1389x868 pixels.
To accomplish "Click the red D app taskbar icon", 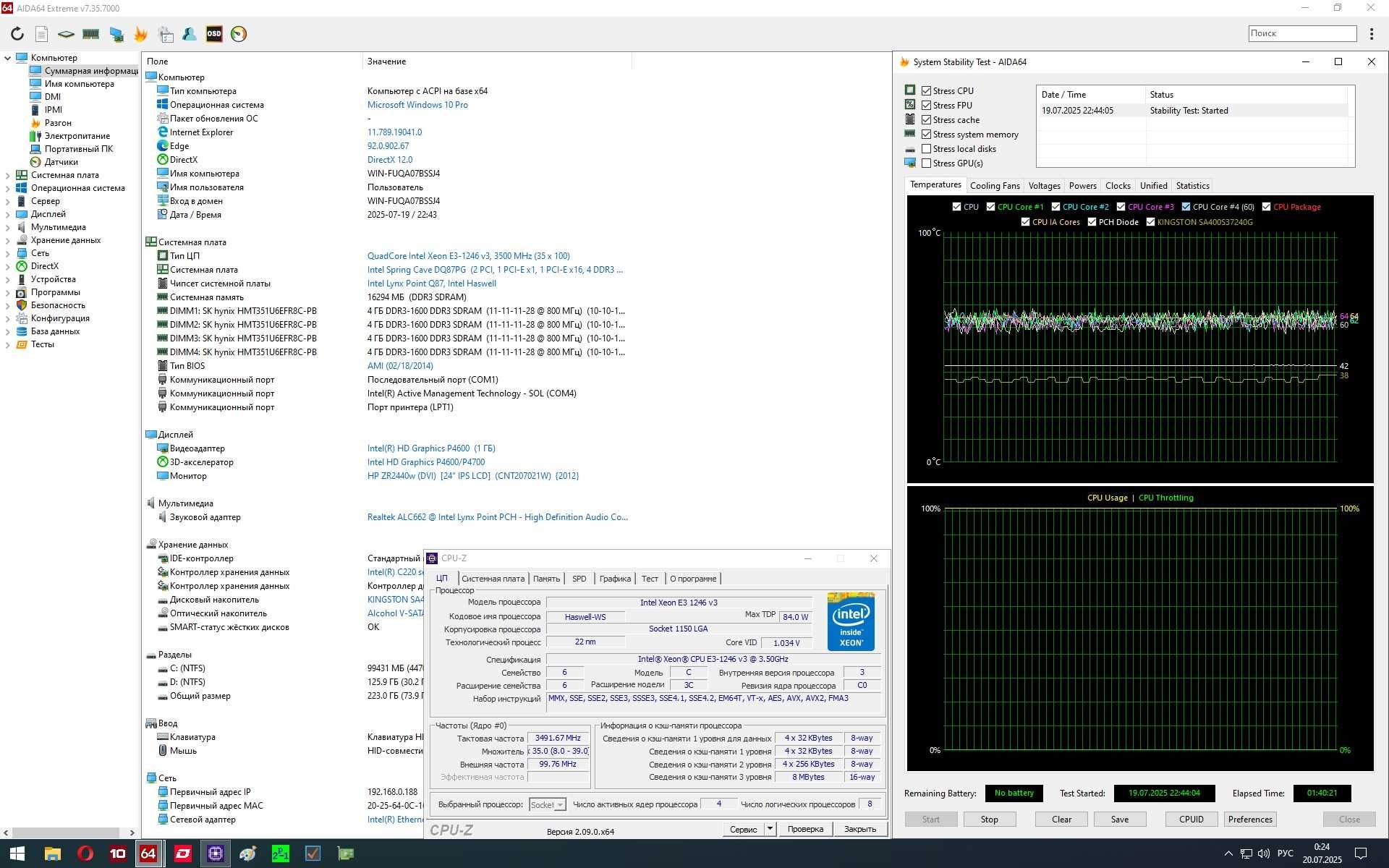I will (182, 854).
